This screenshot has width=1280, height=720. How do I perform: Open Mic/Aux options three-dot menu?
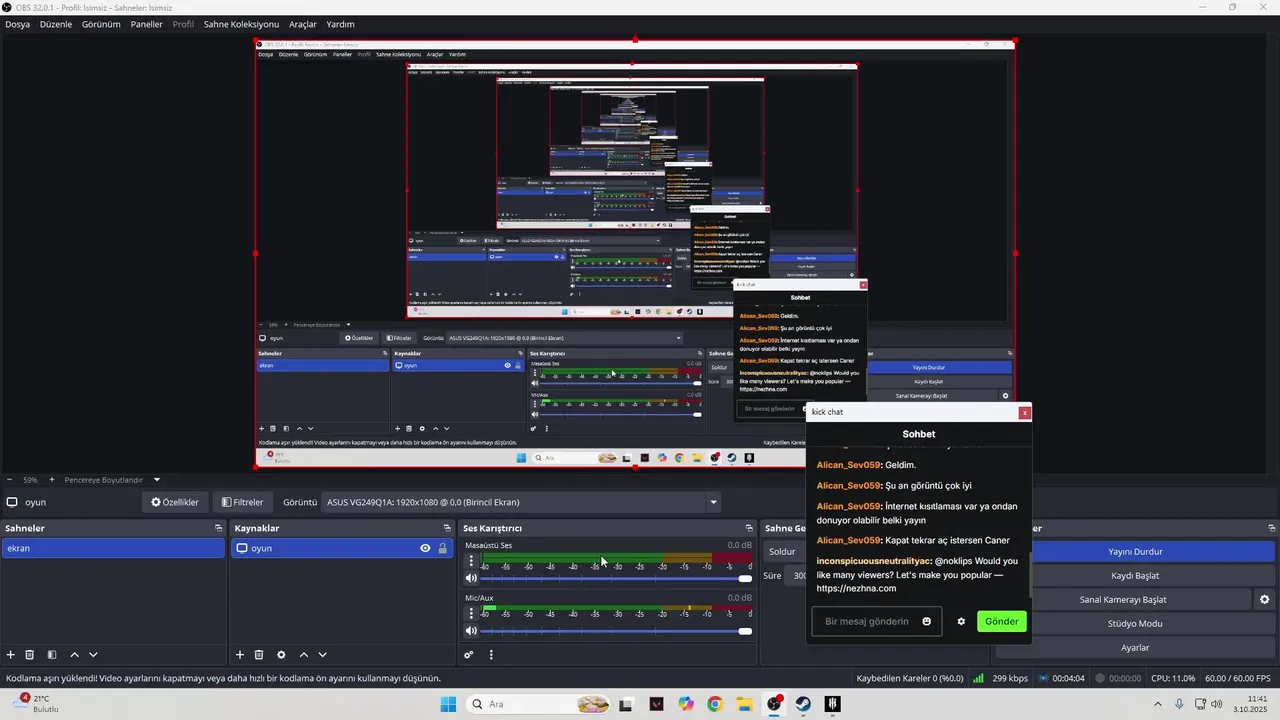(x=471, y=613)
